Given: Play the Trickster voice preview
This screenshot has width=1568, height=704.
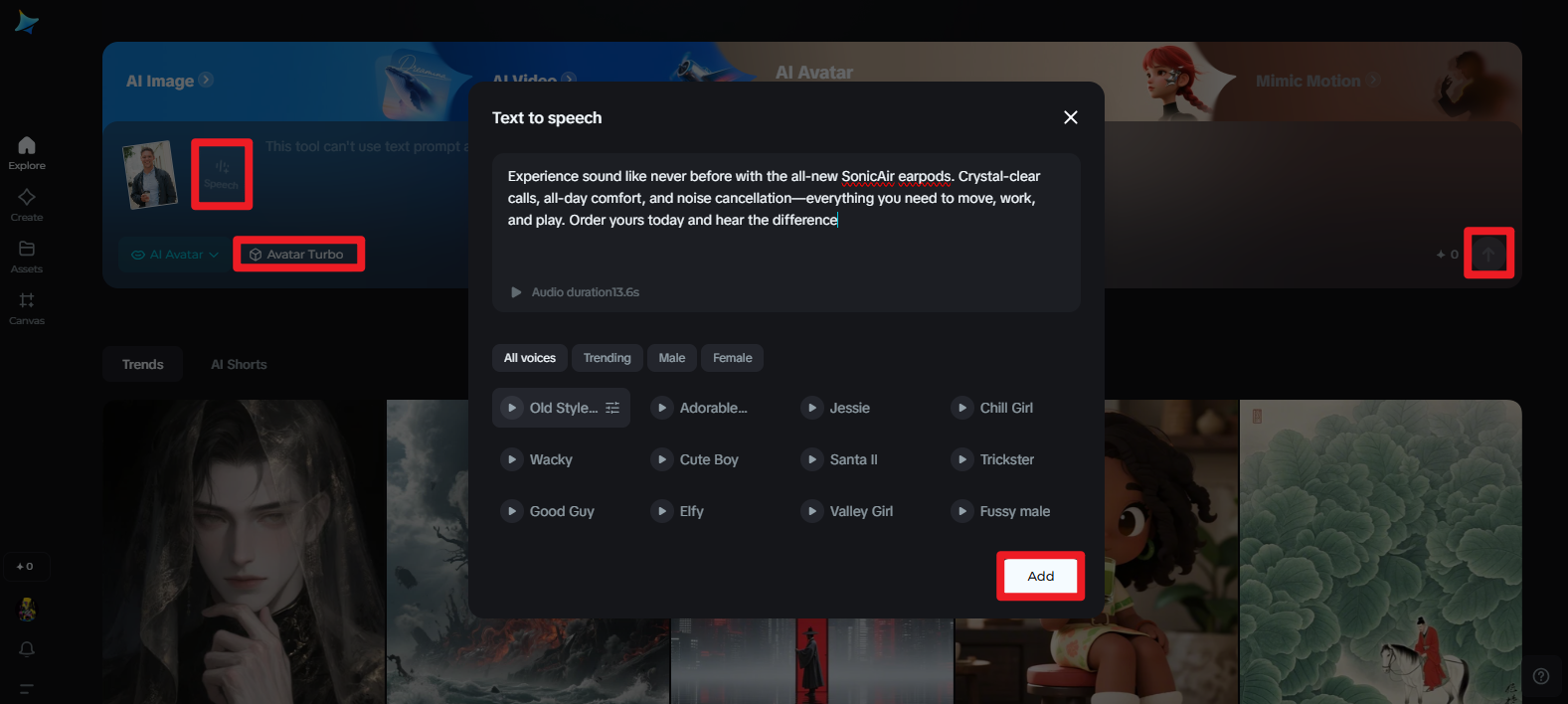Looking at the screenshot, I should pos(962,459).
